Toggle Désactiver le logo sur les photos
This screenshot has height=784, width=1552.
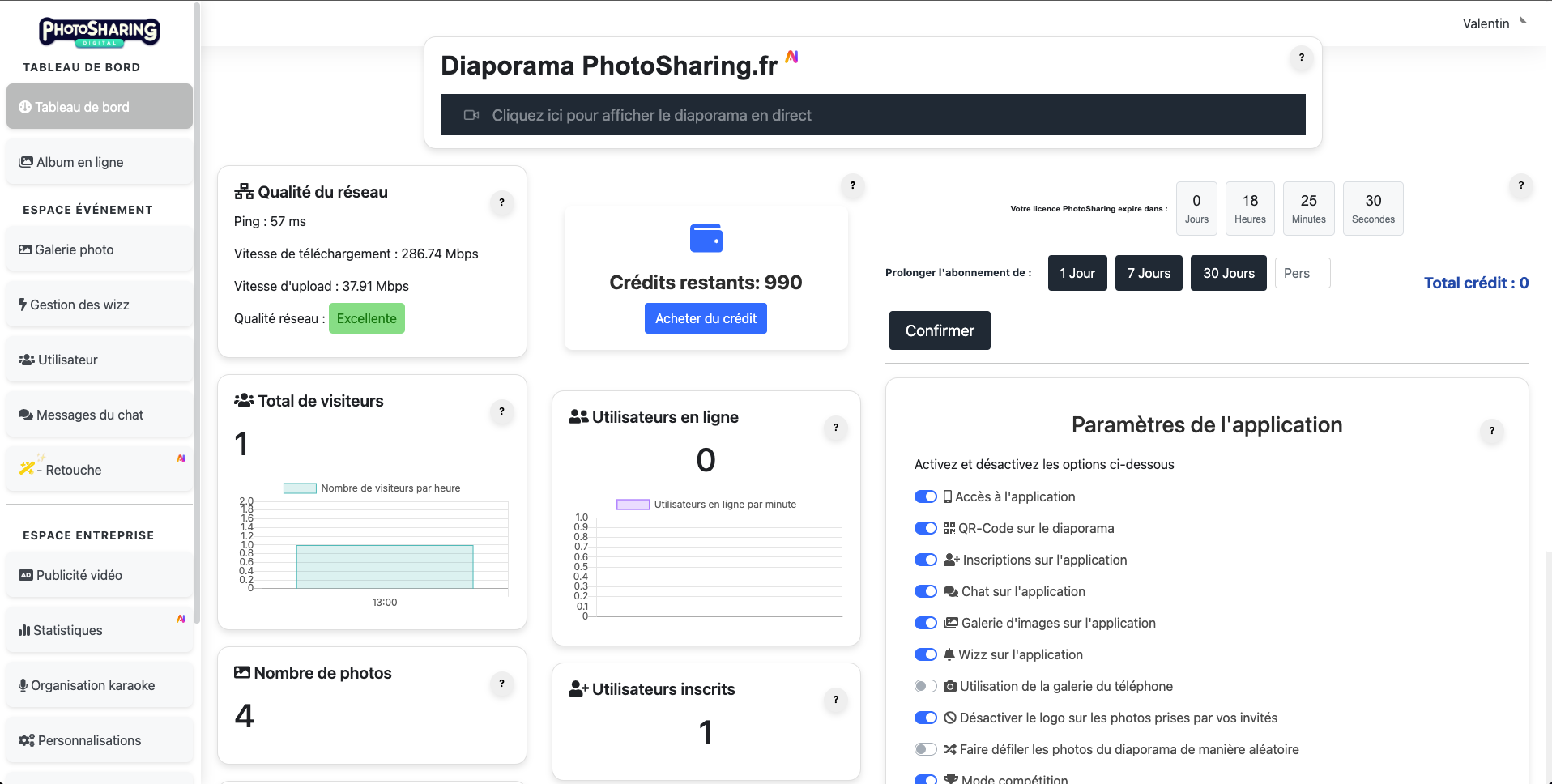click(x=926, y=718)
